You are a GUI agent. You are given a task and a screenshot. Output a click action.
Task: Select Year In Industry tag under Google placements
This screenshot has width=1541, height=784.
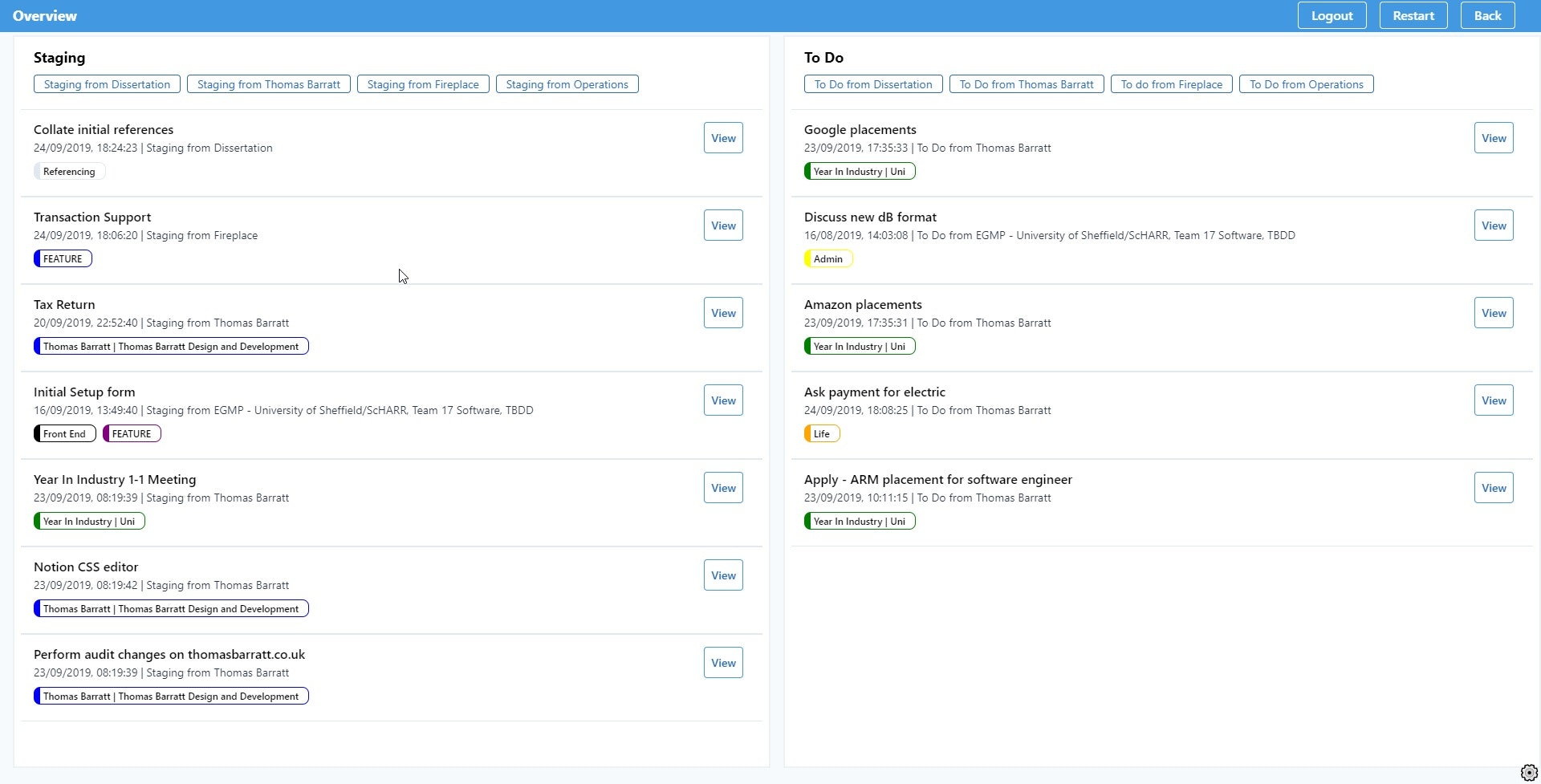[860, 172]
